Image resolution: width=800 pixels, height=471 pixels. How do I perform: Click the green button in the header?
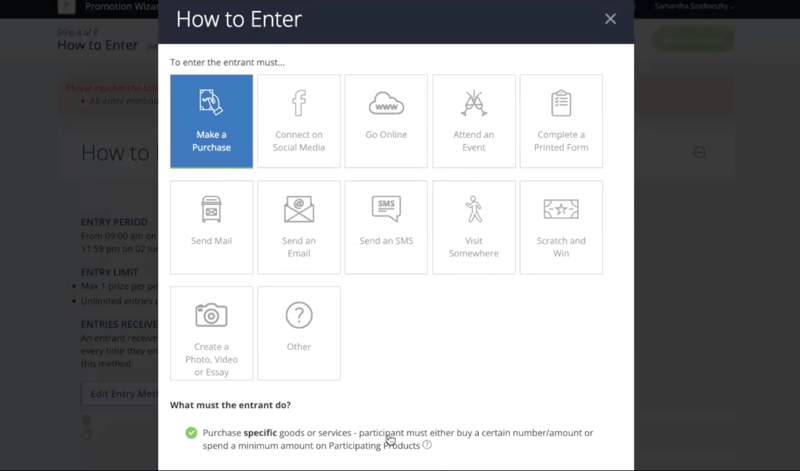click(693, 39)
